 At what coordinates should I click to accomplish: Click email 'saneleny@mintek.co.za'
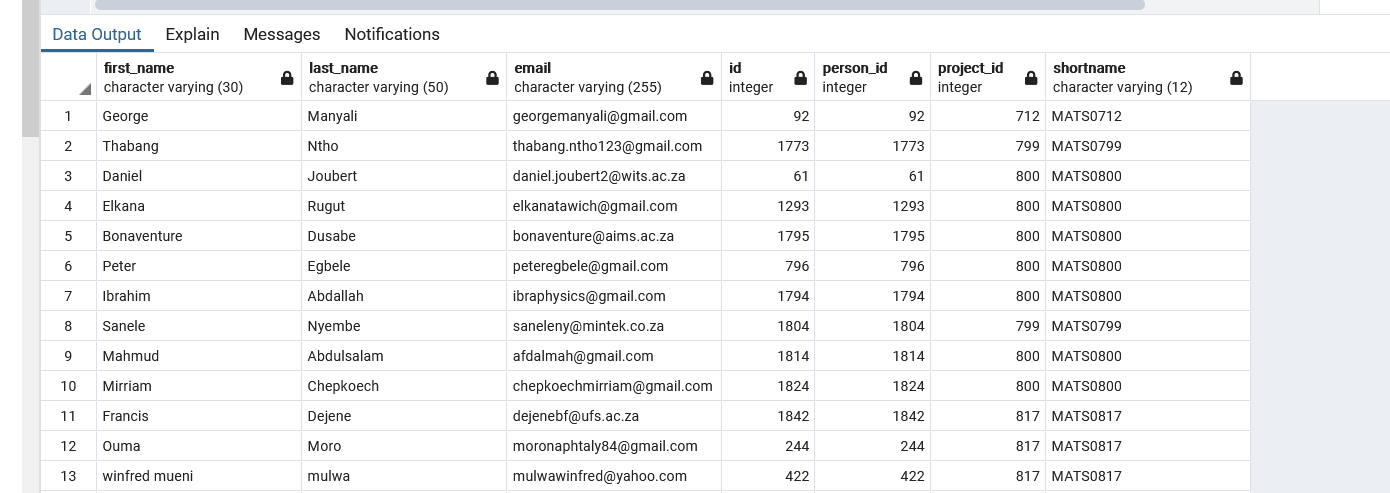click(x=614, y=326)
